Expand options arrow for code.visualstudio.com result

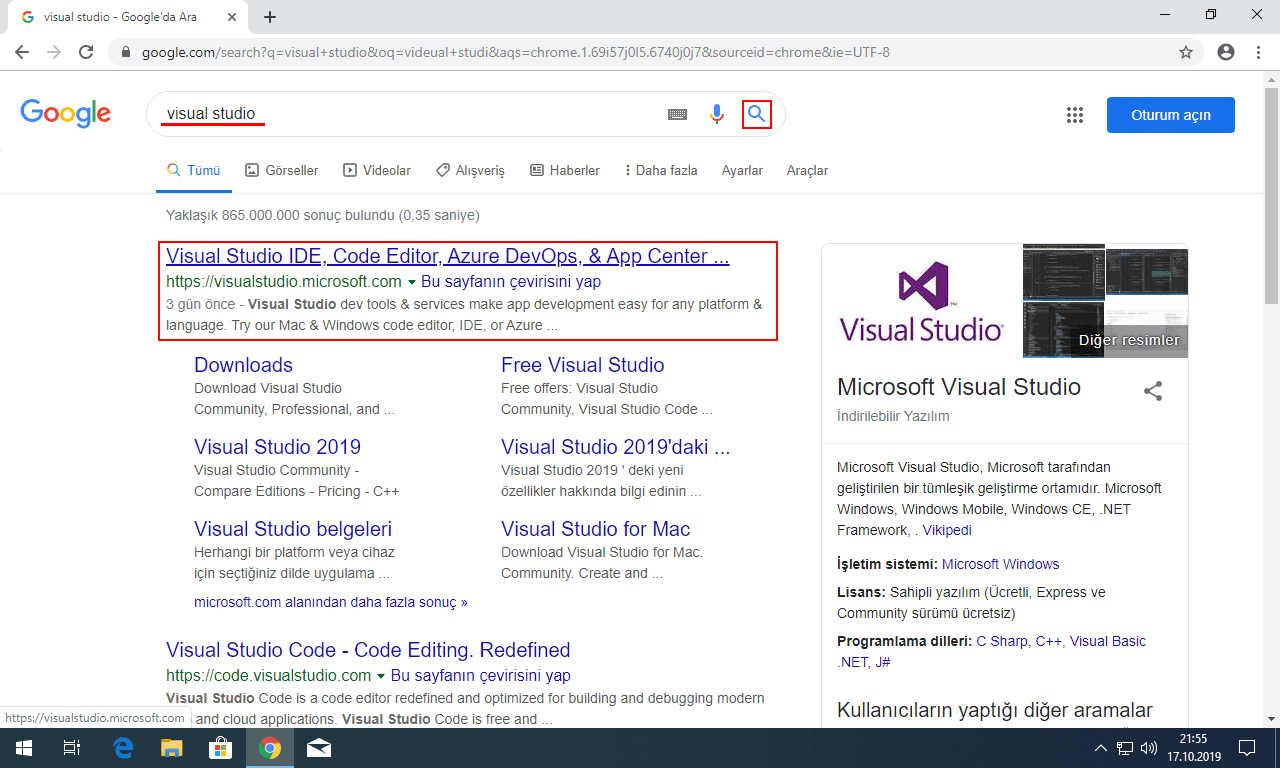381,676
